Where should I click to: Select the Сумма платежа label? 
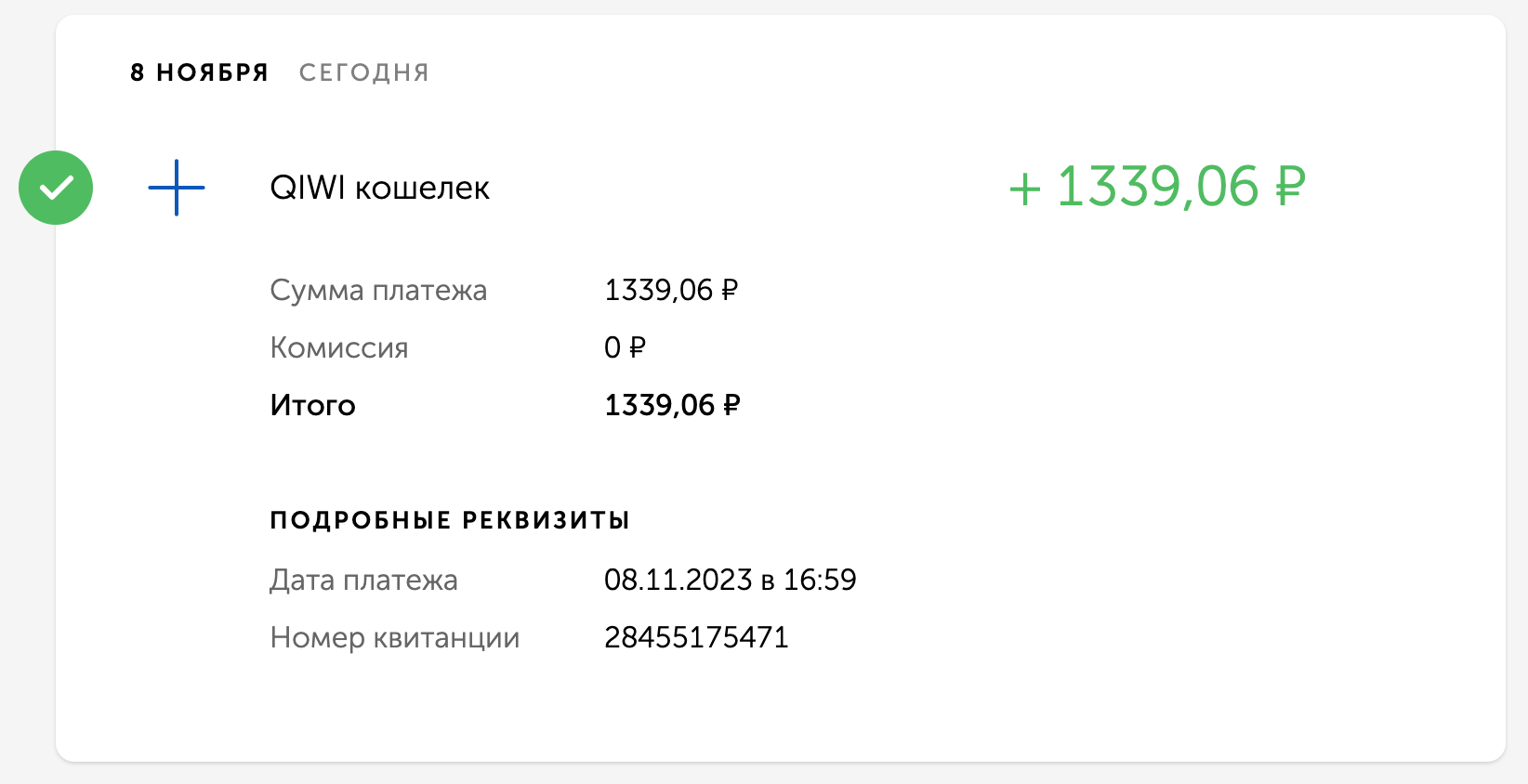(x=378, y=291)
